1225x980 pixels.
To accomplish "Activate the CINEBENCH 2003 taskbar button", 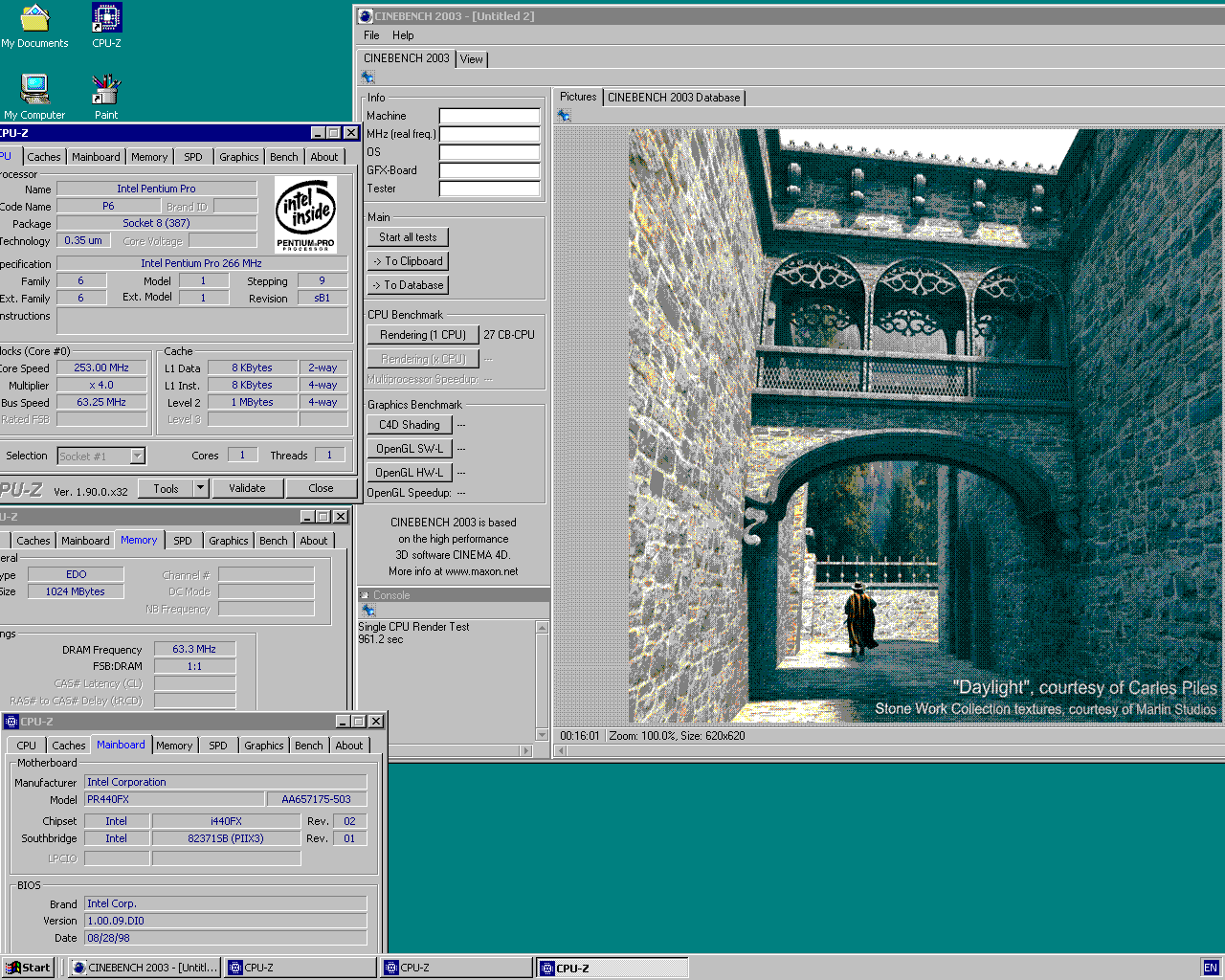I will click(x=145, y=968).
